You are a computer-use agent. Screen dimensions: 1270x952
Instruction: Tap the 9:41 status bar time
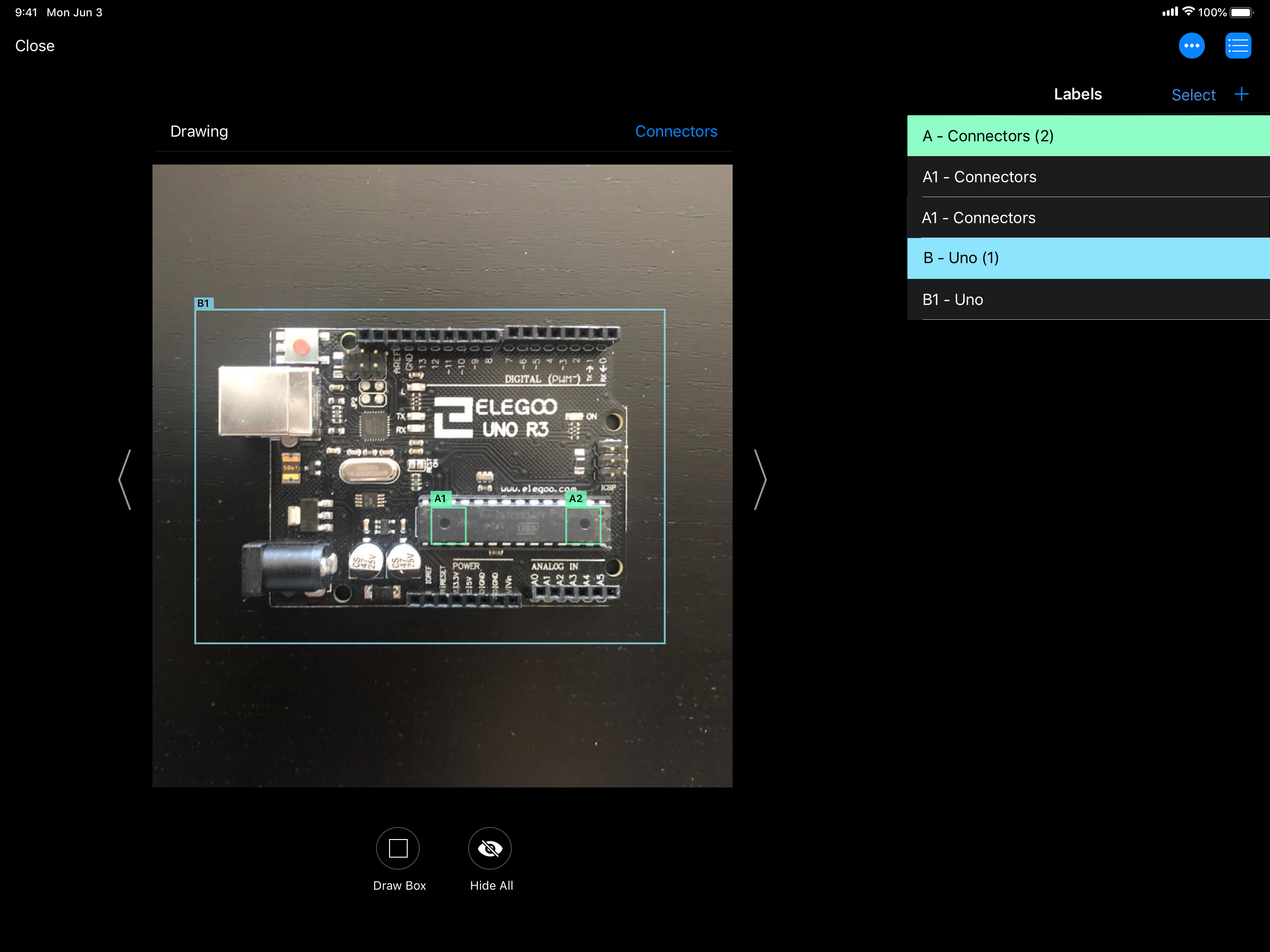coord(26,12)
